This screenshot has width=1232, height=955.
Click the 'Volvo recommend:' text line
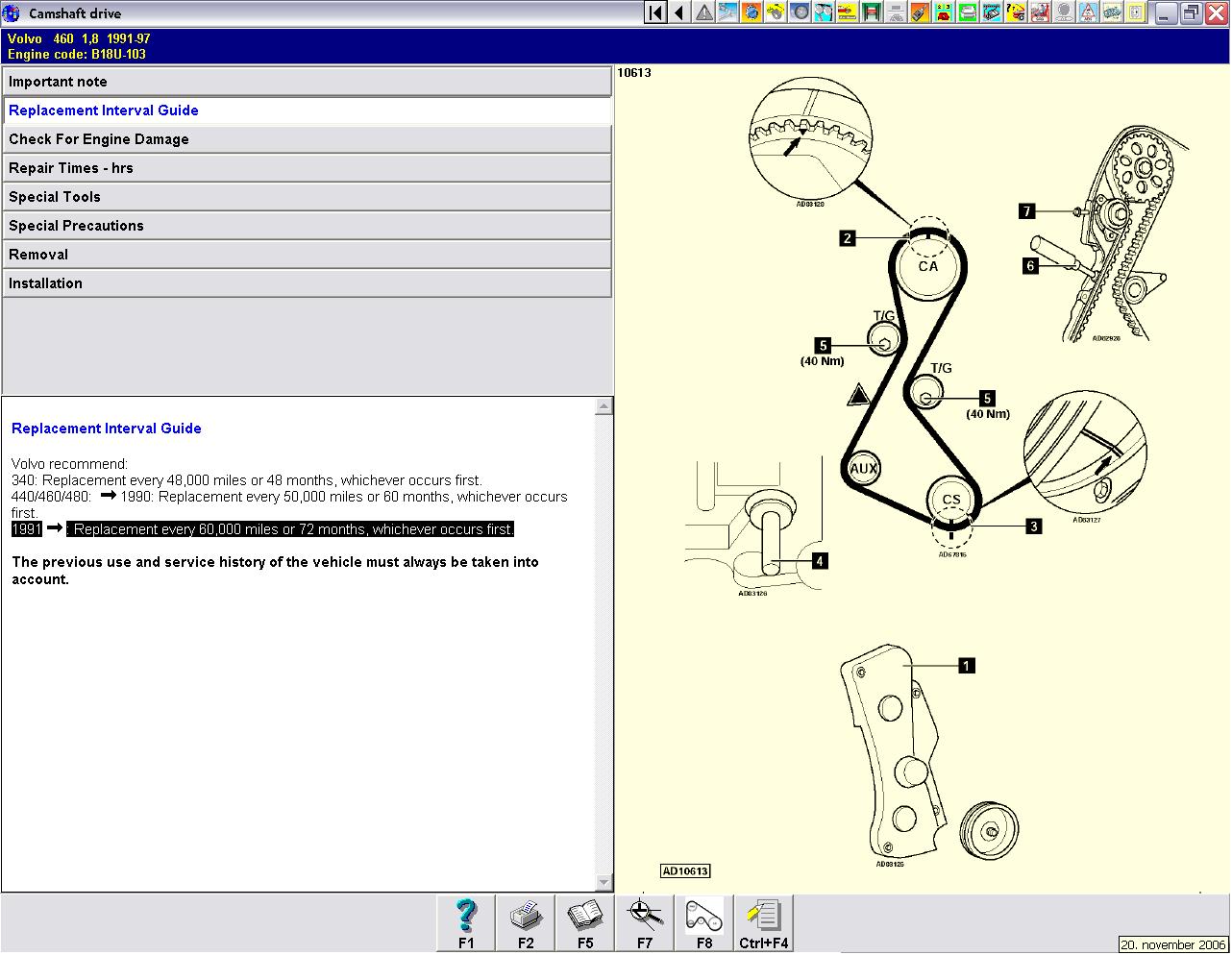69,464
